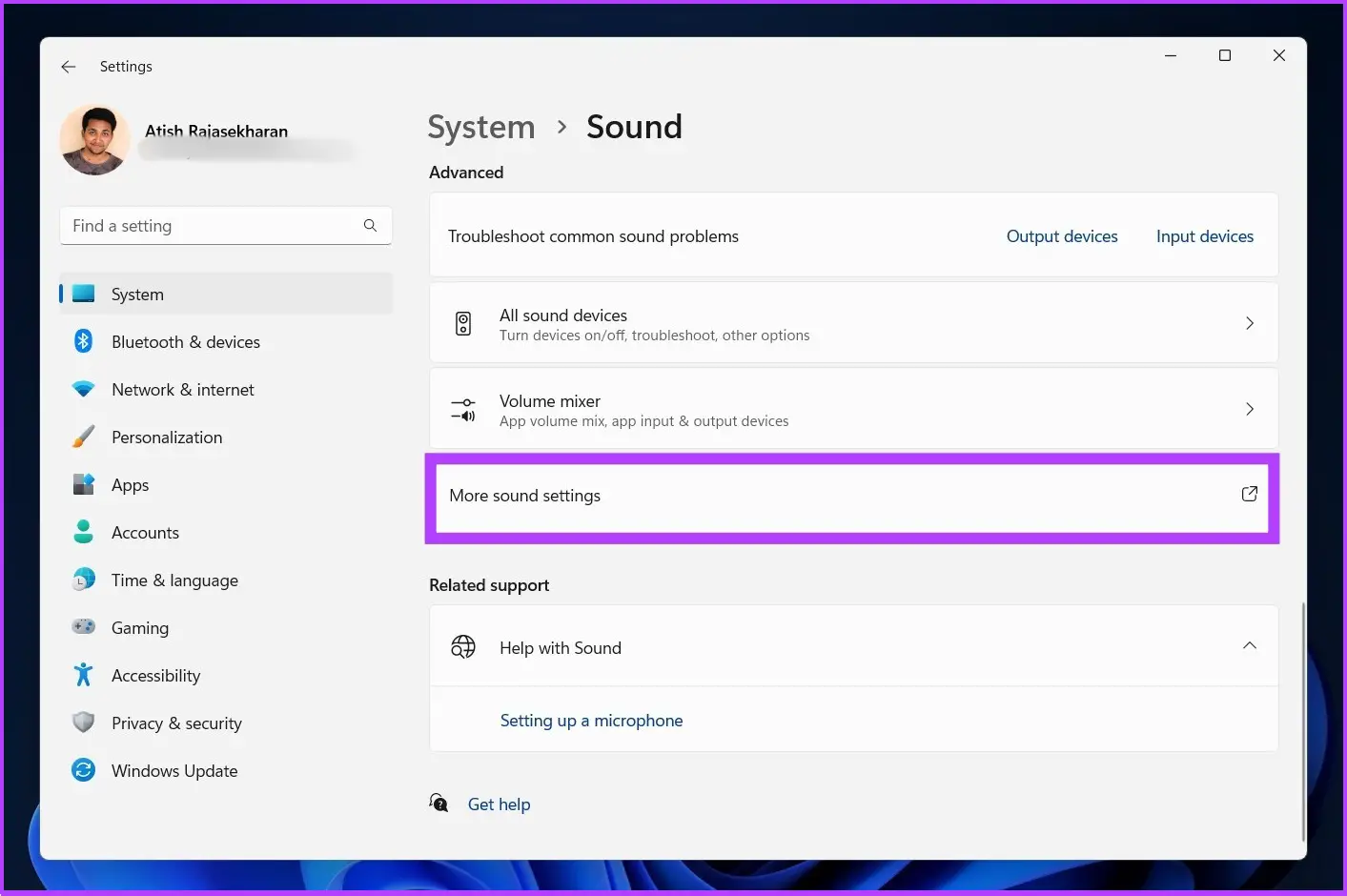Expand All sound devices chevron

(1249, 323)
